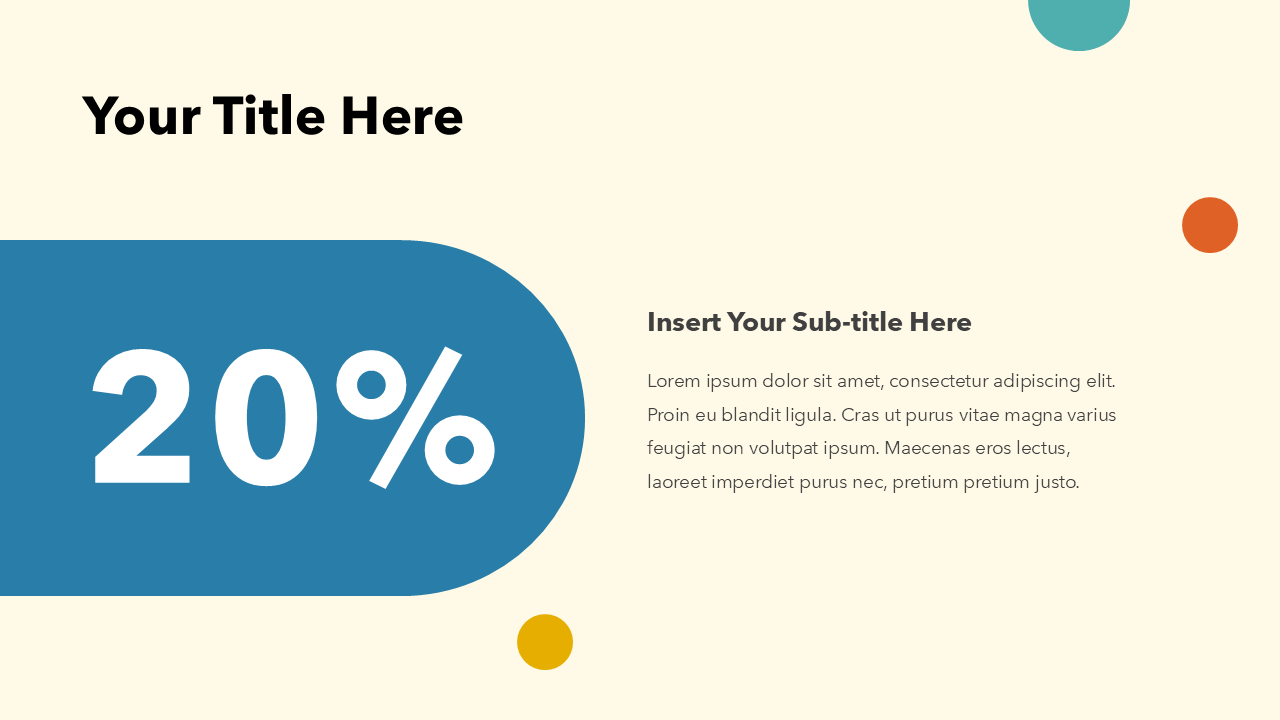The height and width of the screenshot is (720, 1280).
Task: Click the word 'Here' in the title
Action: coord(401,116)
